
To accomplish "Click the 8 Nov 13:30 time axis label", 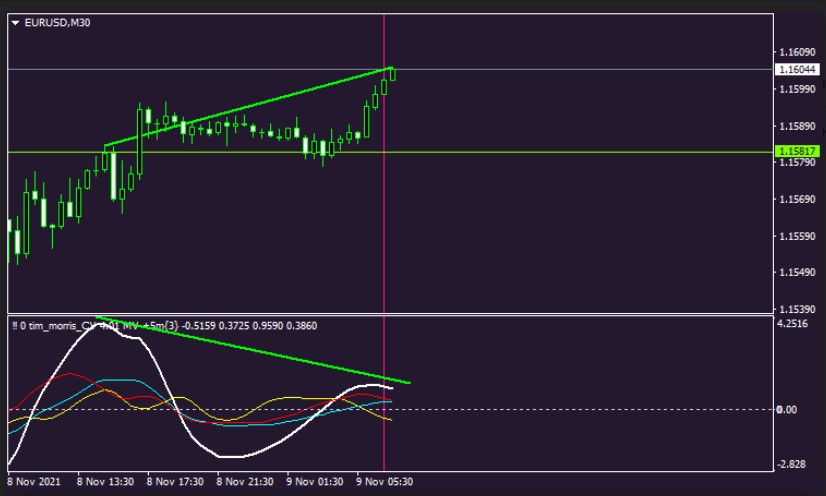I will (105, 481).
